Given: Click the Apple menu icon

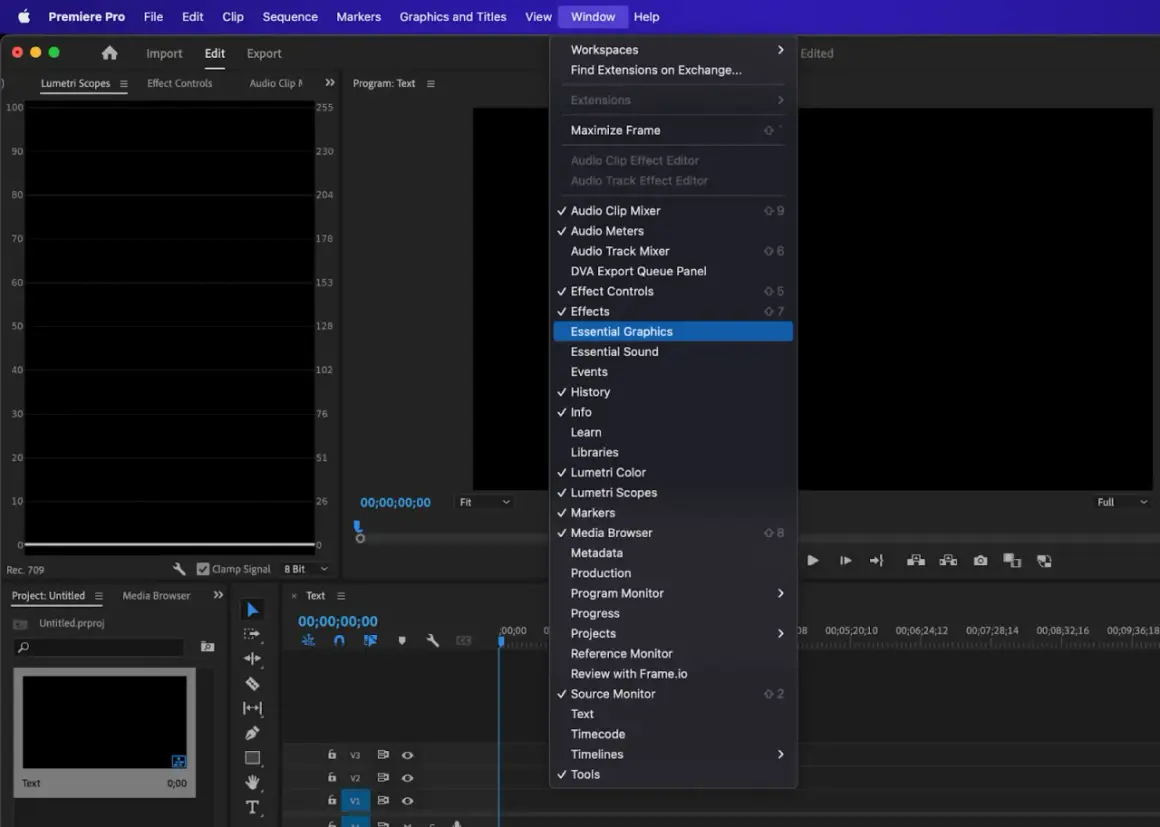Looking at the screenshot, I should coord(24,16).
